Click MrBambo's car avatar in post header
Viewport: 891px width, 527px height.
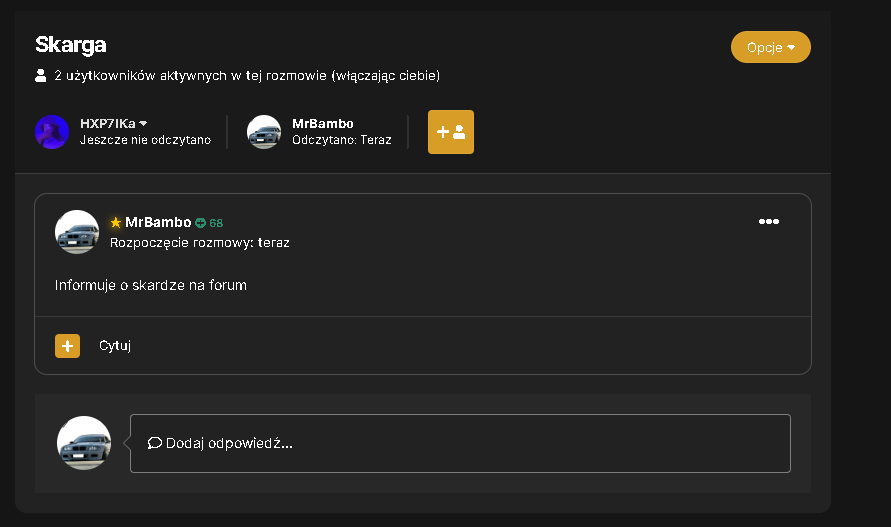click(x=77, y=232)
